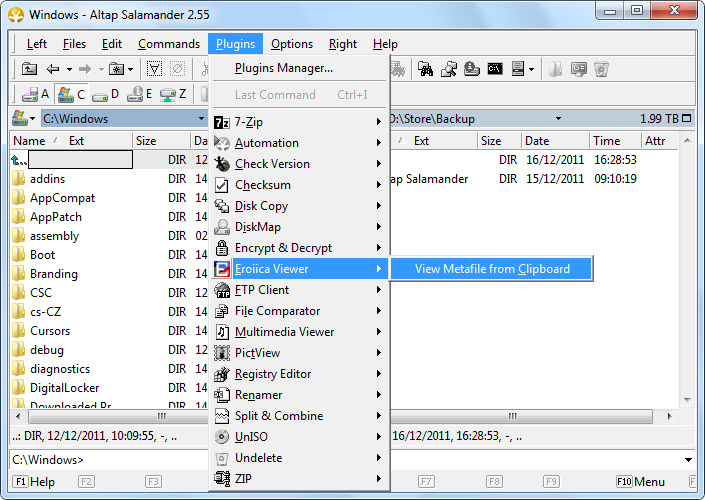Open user menu dropdown arrow in toolbar
The width and height of the screenshot is (705, 500).
531,69
